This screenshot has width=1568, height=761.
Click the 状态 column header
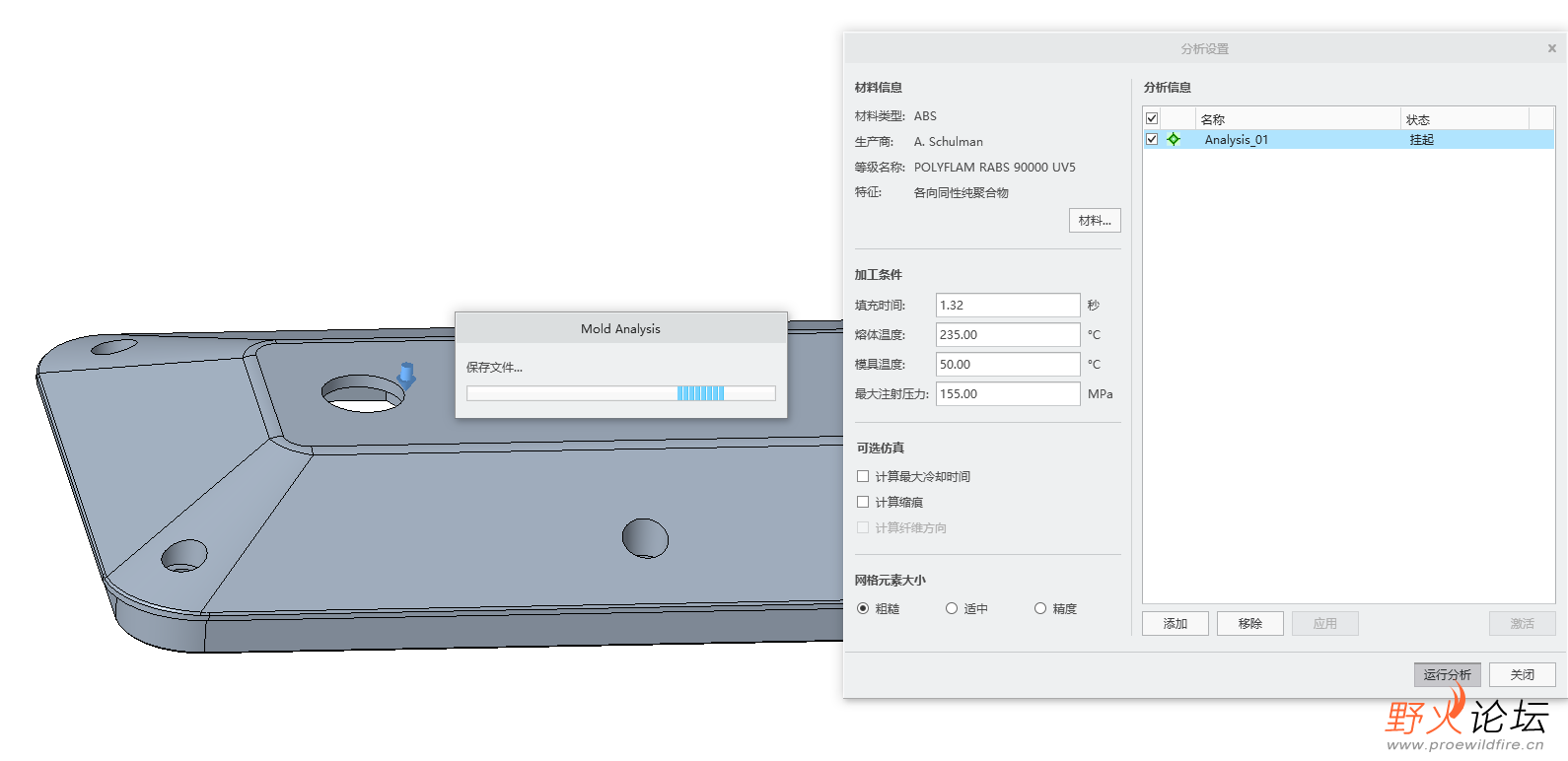point(1464,118)
